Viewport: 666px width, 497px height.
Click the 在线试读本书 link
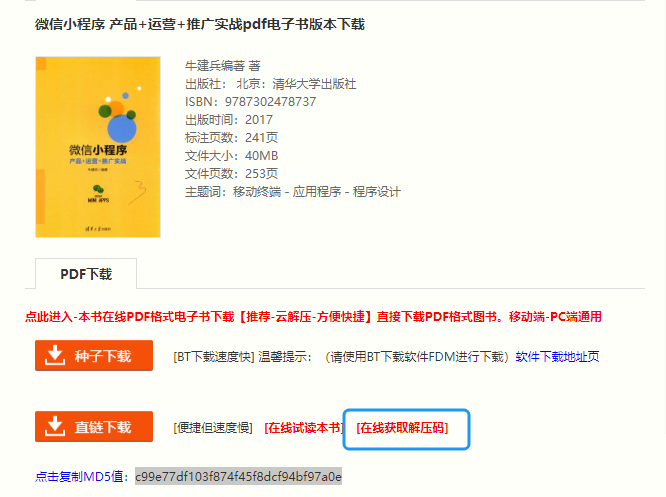coord(303,428)
